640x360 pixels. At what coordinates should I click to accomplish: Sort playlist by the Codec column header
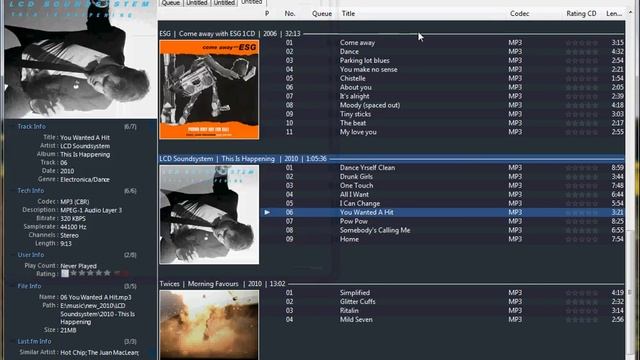click(519, 13)
